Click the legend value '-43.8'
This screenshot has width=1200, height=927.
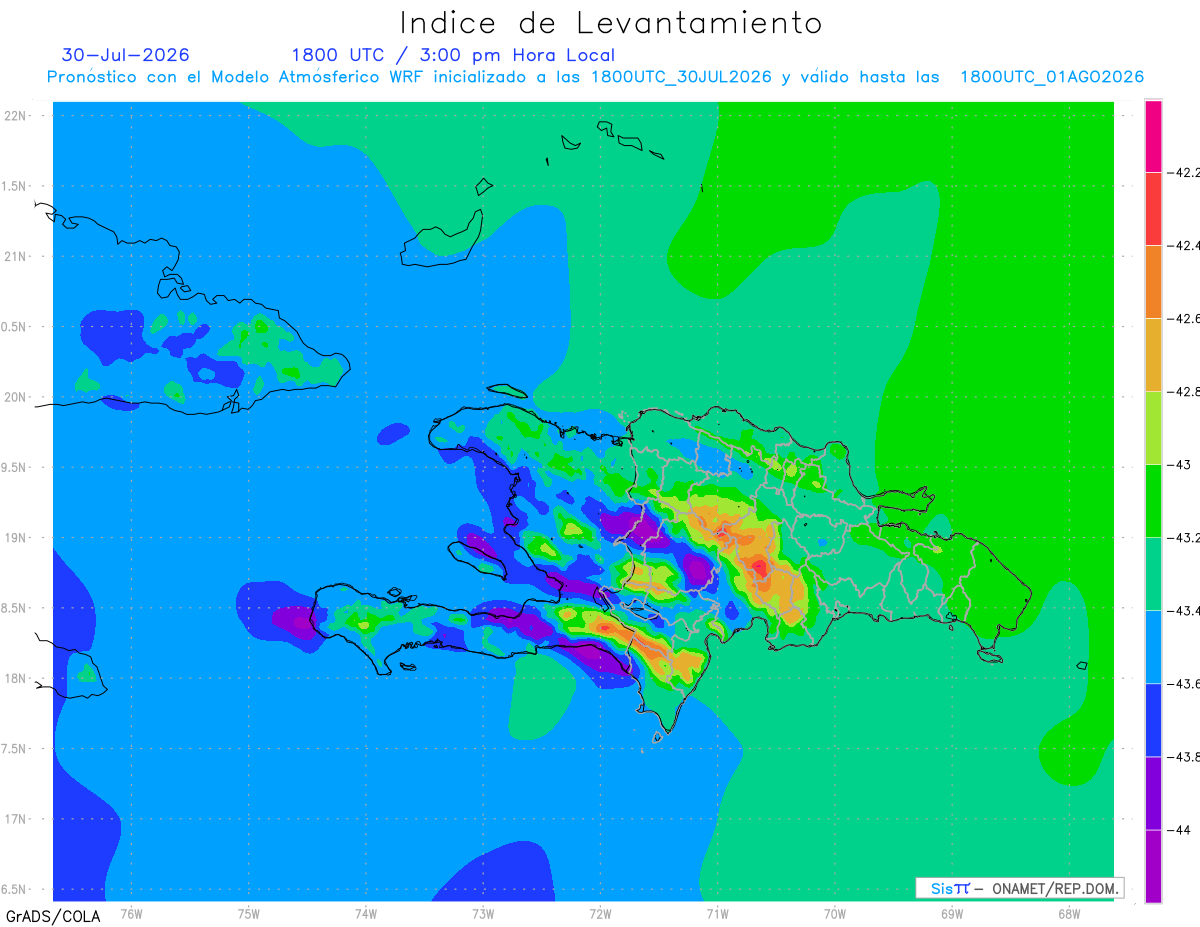(1184, 756)
